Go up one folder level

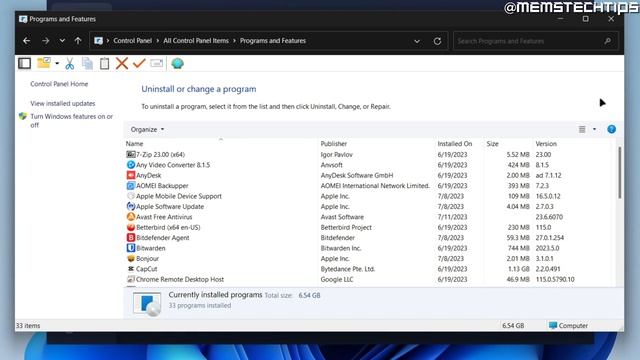(78, 41)
